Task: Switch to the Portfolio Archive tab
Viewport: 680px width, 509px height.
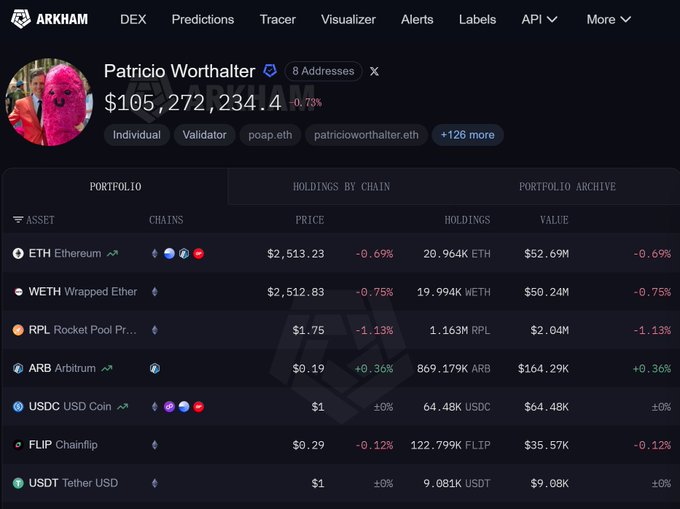Action: point(567,186)
